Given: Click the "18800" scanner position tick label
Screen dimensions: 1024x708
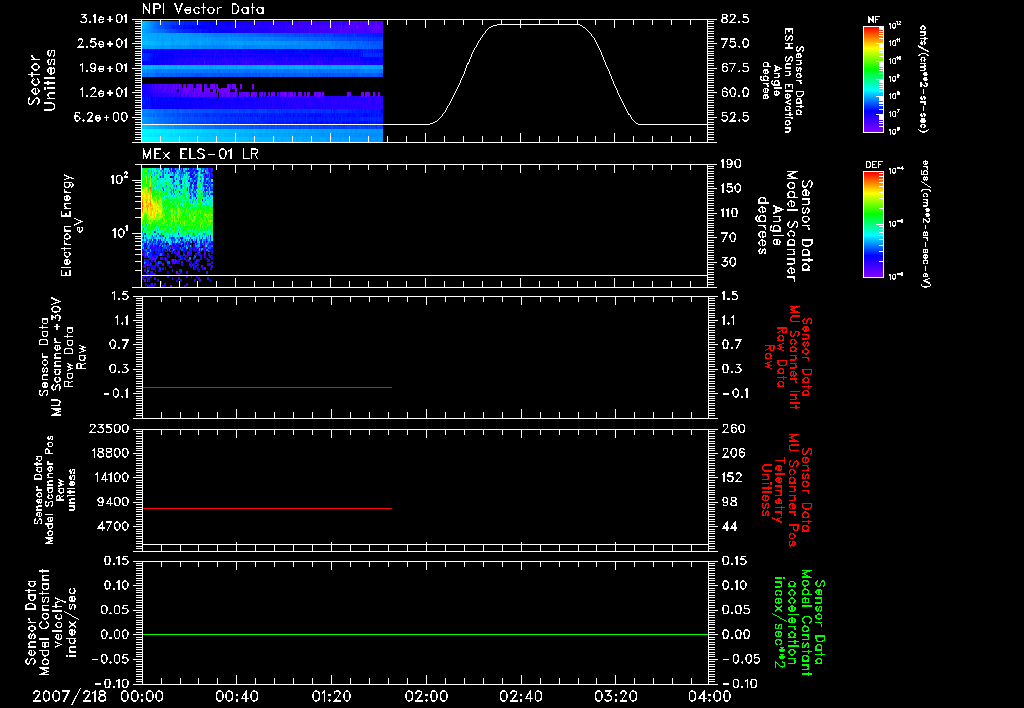Looking at the screenshot, I should tap(110, 453).
